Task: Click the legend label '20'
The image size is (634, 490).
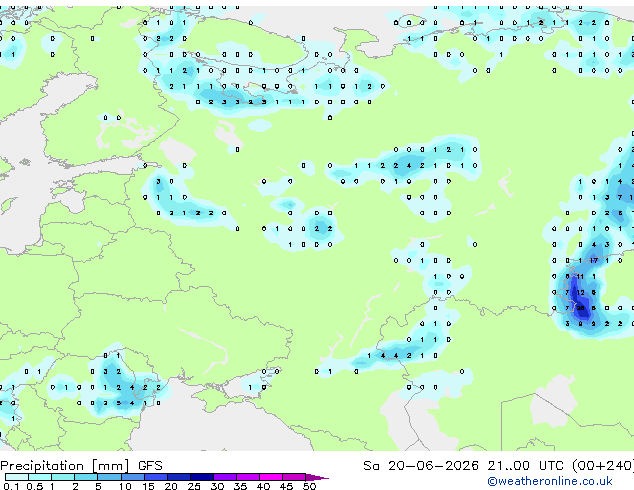Action: [x=171, y=486]
